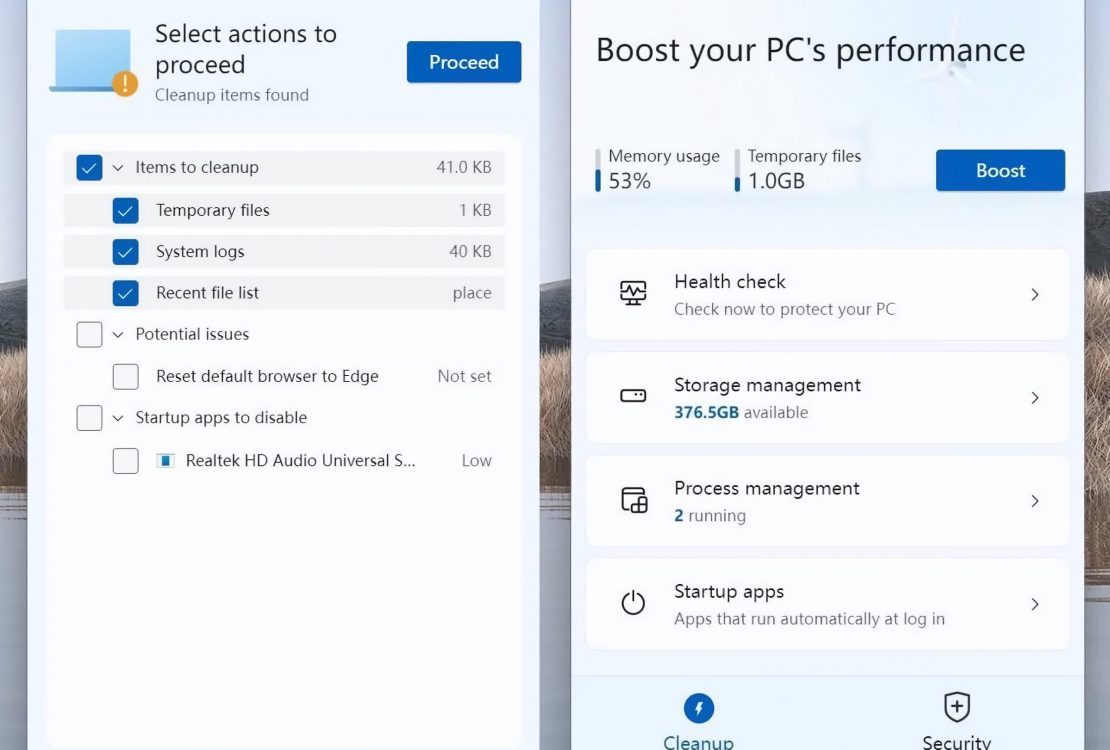
Task: Open Storage management via its arrow
Action: click(x=1035, y=398)
